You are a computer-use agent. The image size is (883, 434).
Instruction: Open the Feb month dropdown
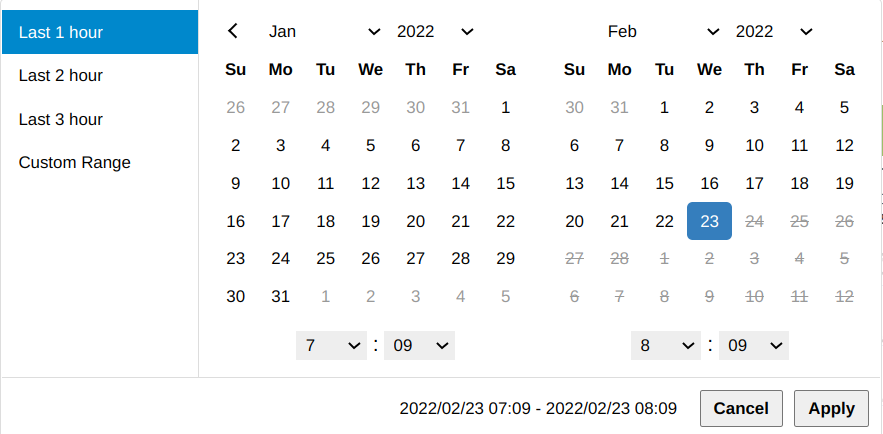pos(663,31)
